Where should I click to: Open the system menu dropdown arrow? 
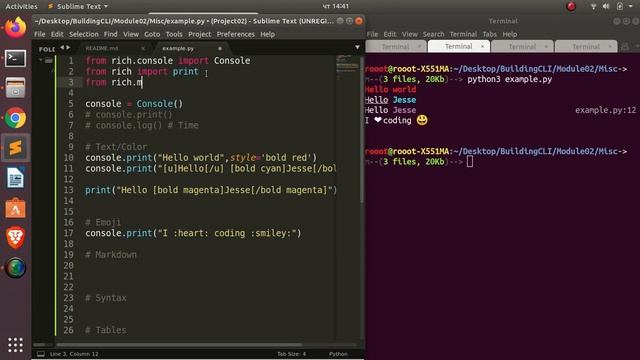tap(631, 6)
